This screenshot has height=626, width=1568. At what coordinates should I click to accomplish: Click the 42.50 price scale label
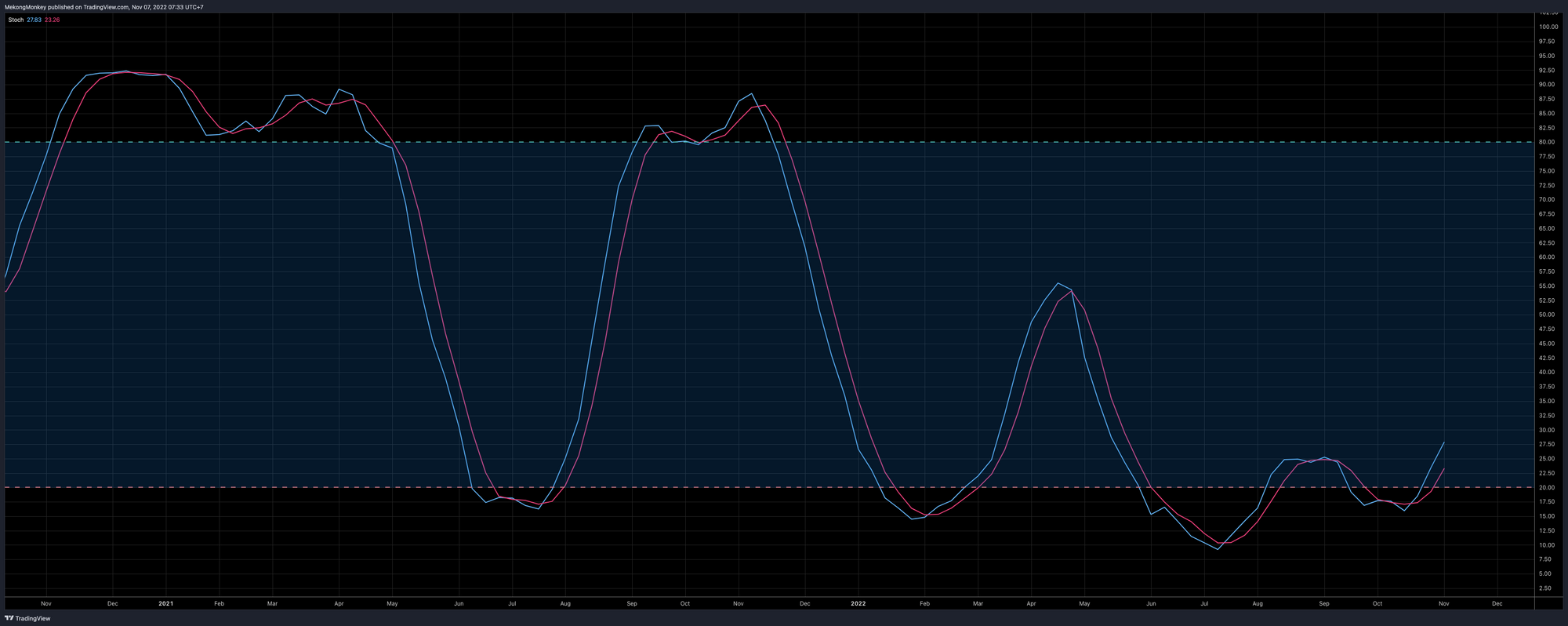(1546, 358)
